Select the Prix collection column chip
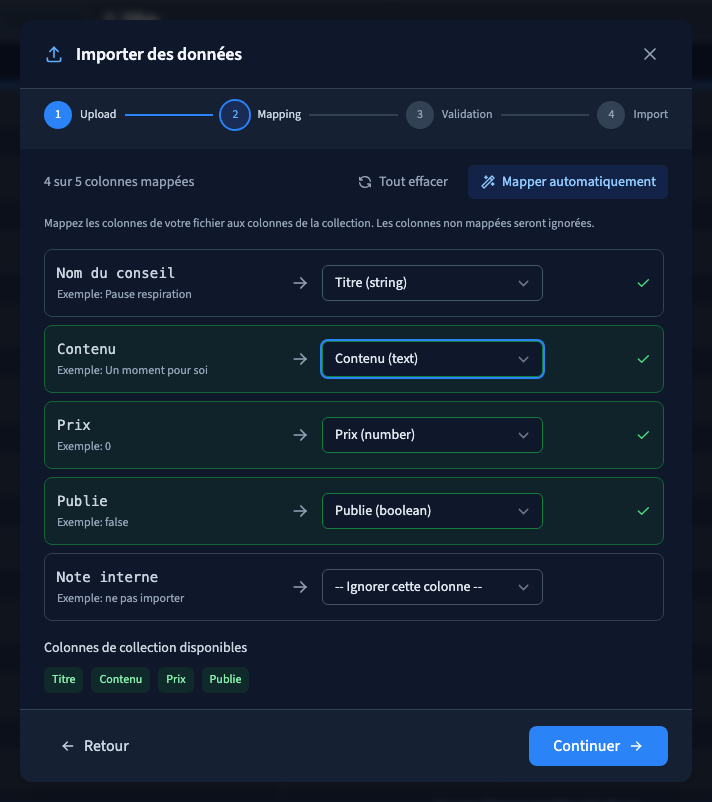This screenshot has height=802, width=712. pos(176,680)
